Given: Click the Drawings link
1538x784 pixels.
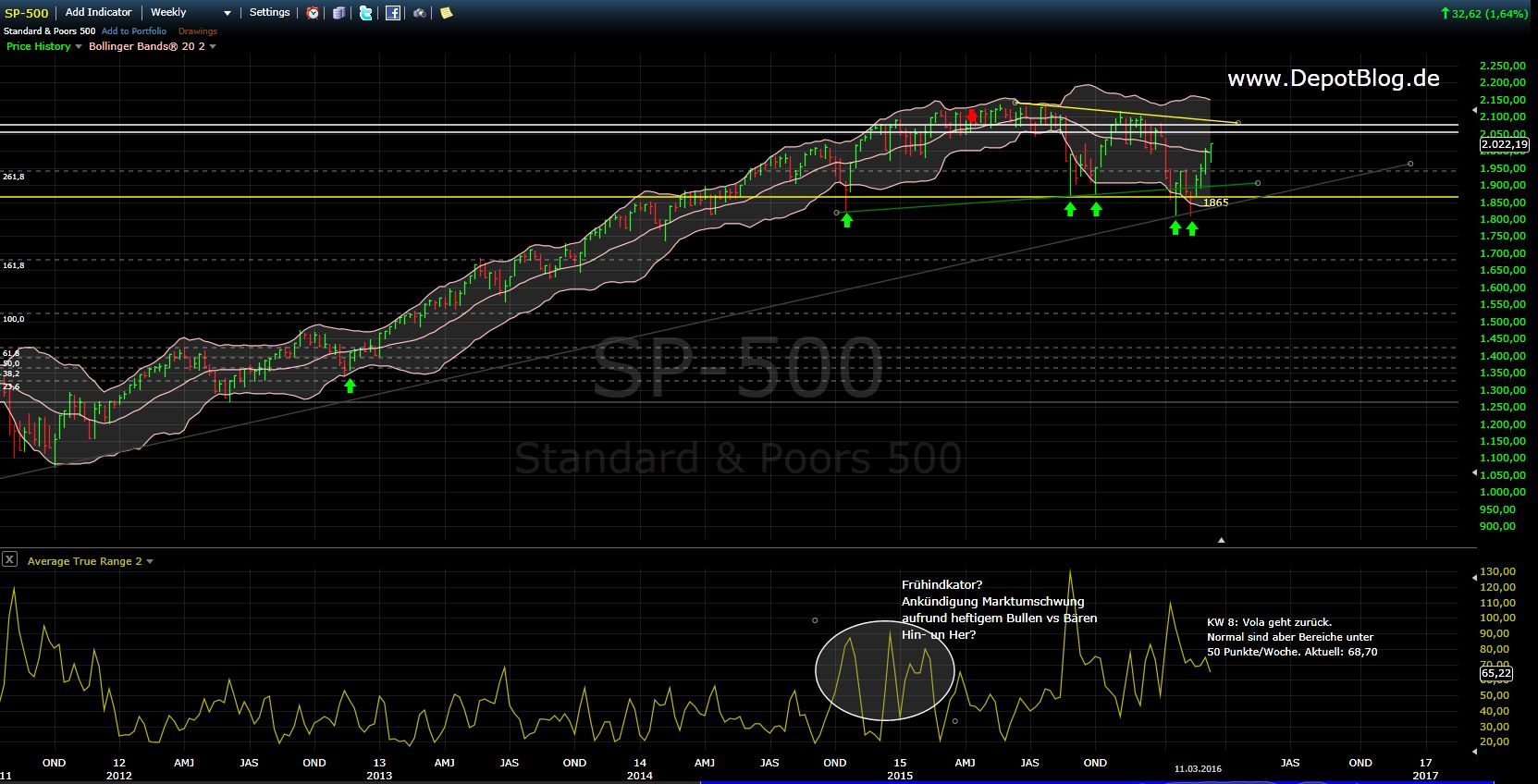Looking at the screenshot, I should click(197, 31).
